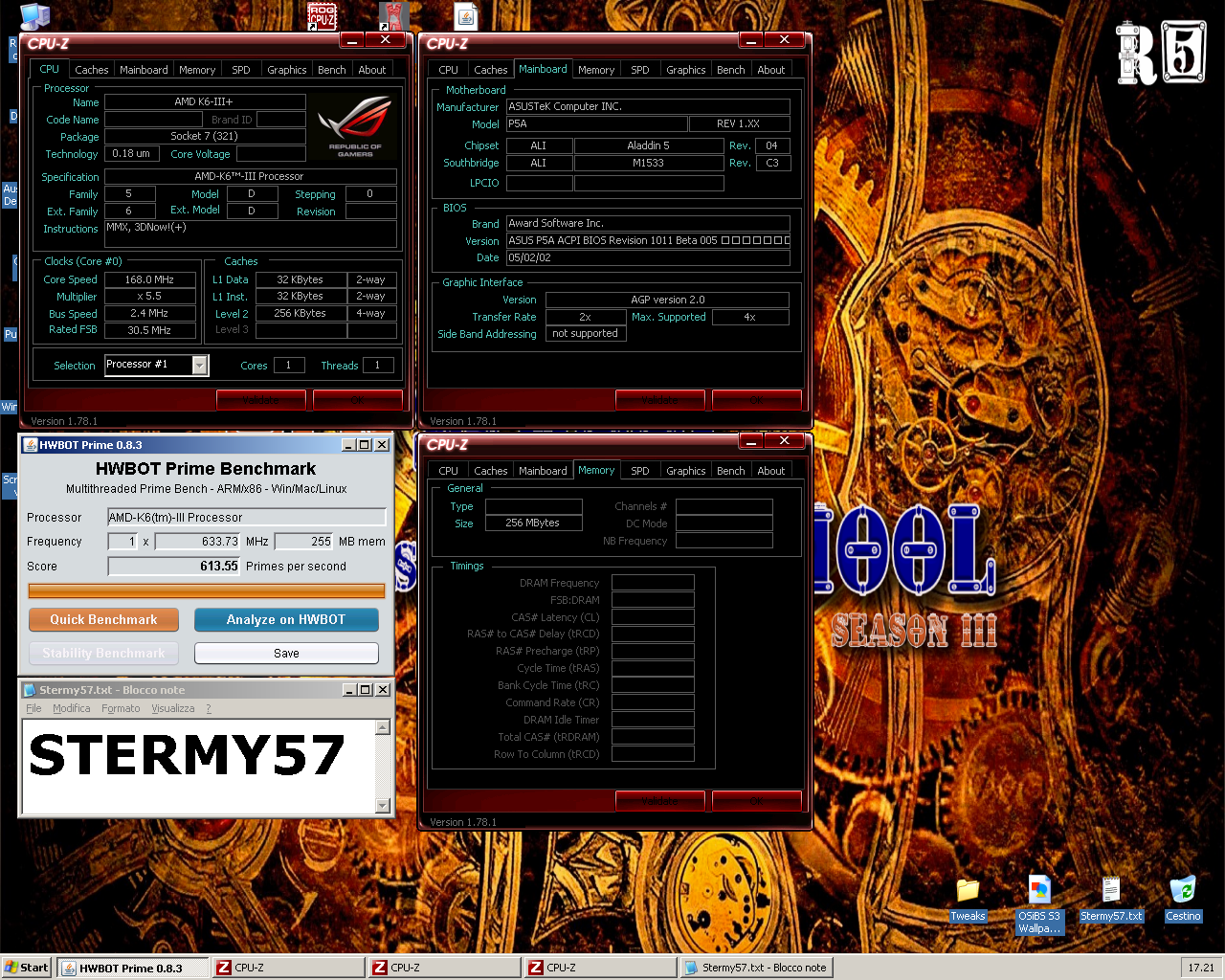The height and width of the screenshot is (980, 1225).
Task: Open the SPD tab in the top-left CPU-Z window
Action: coord(241,70)
